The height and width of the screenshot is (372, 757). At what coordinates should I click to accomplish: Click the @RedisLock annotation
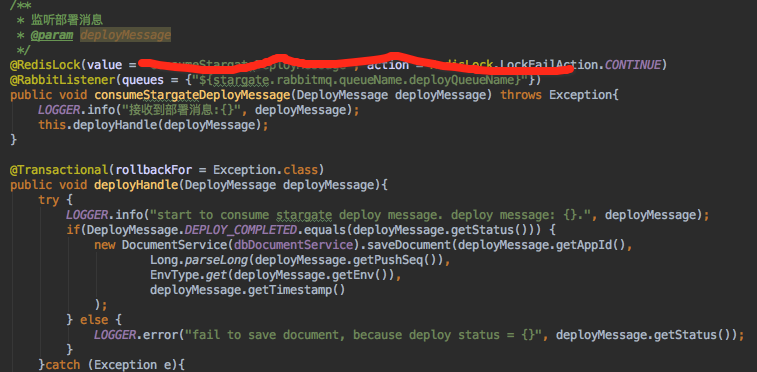pos(44,65)
